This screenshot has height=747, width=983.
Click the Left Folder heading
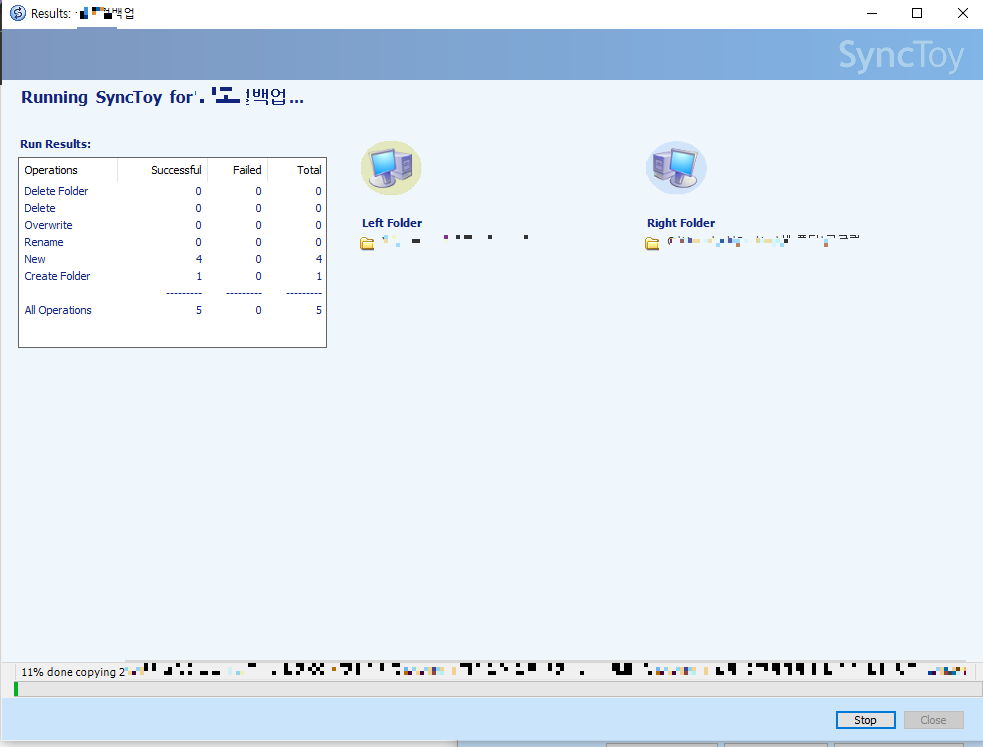point(392,223)
